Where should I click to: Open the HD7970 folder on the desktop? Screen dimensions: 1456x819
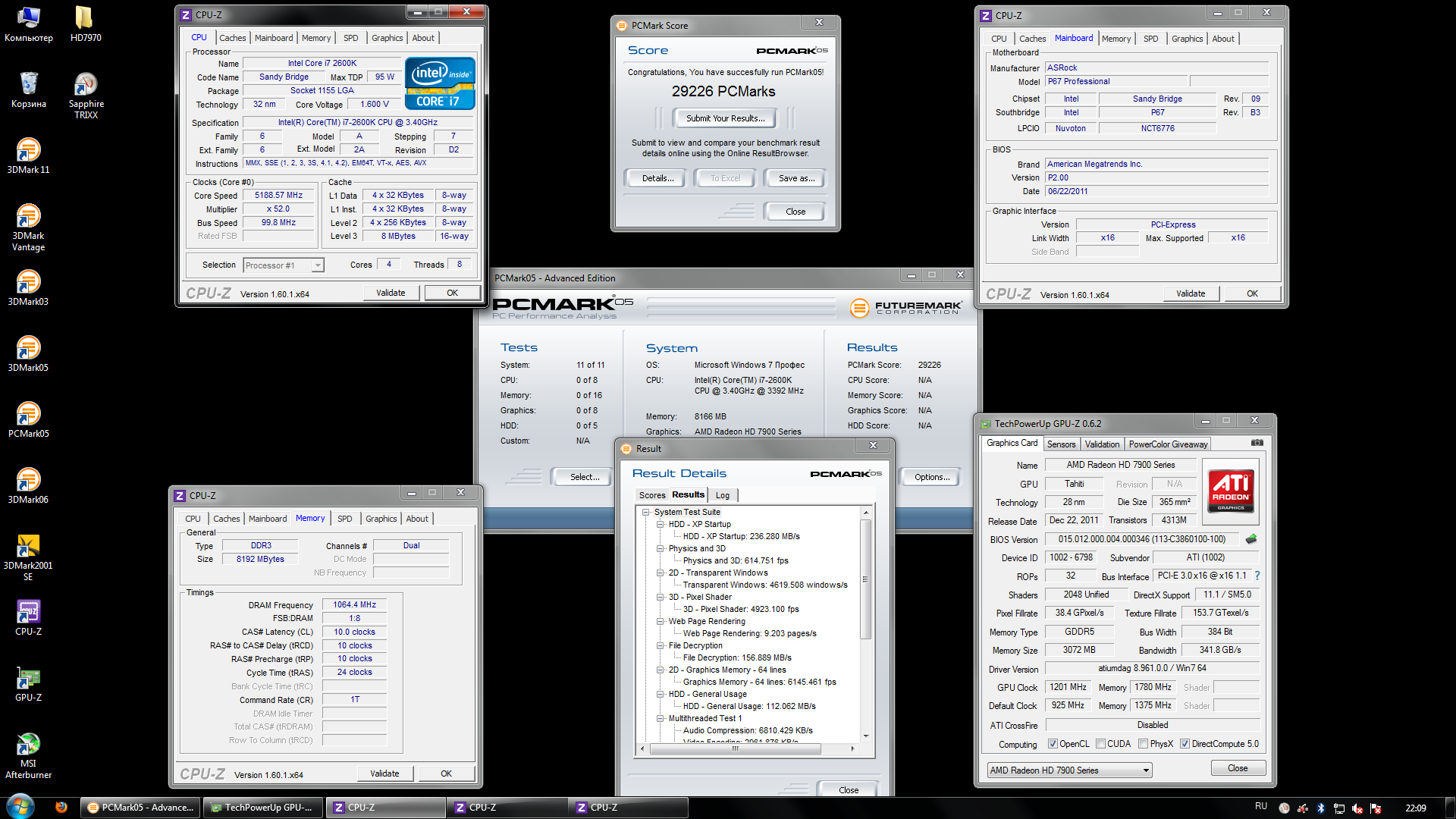[85, 24]
